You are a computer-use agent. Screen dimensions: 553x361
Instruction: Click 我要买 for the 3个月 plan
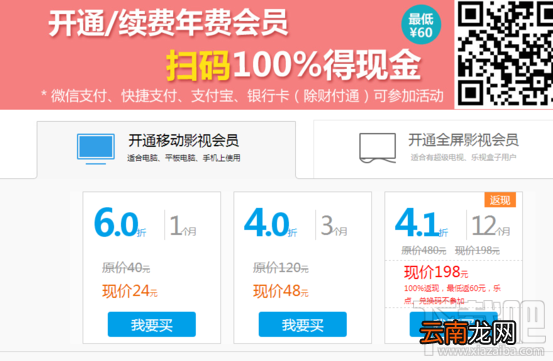click(303, 324)
